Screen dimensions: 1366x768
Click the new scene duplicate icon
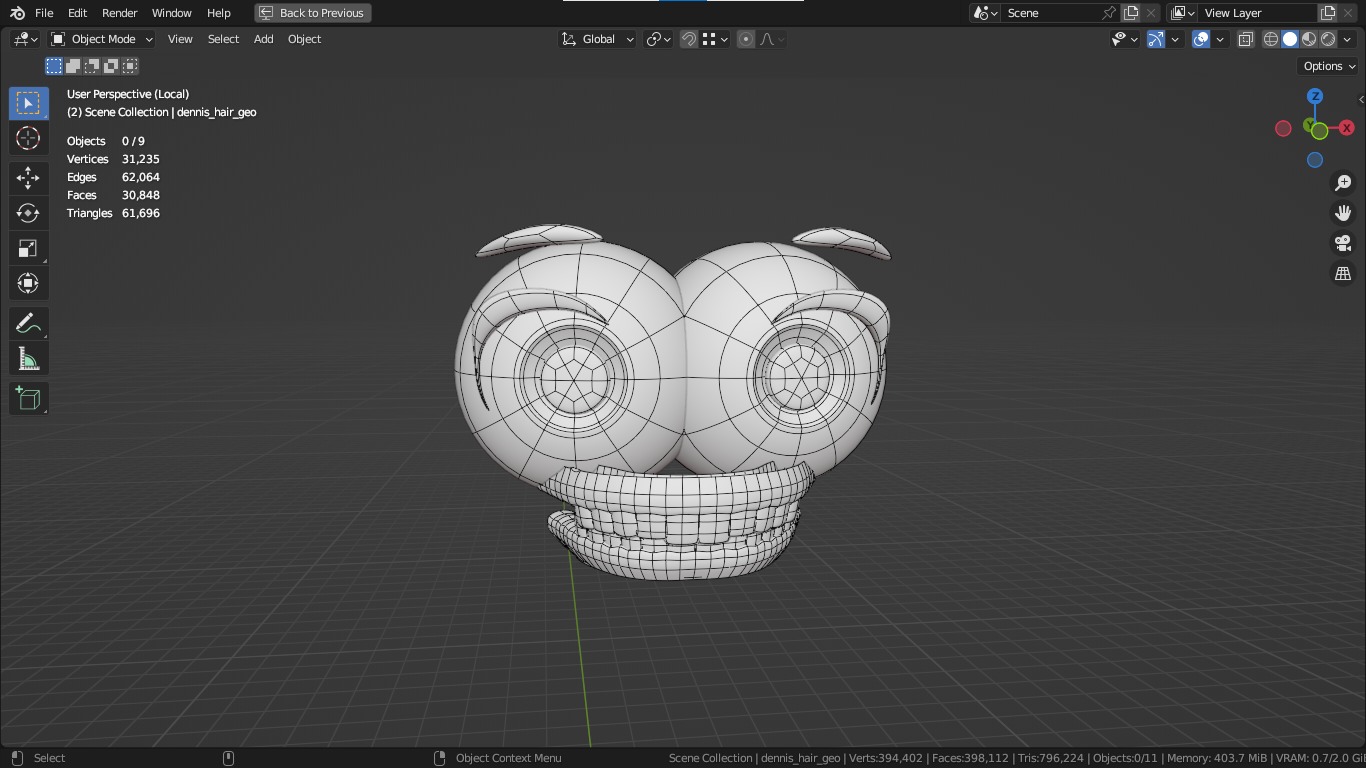(1131, 13)
